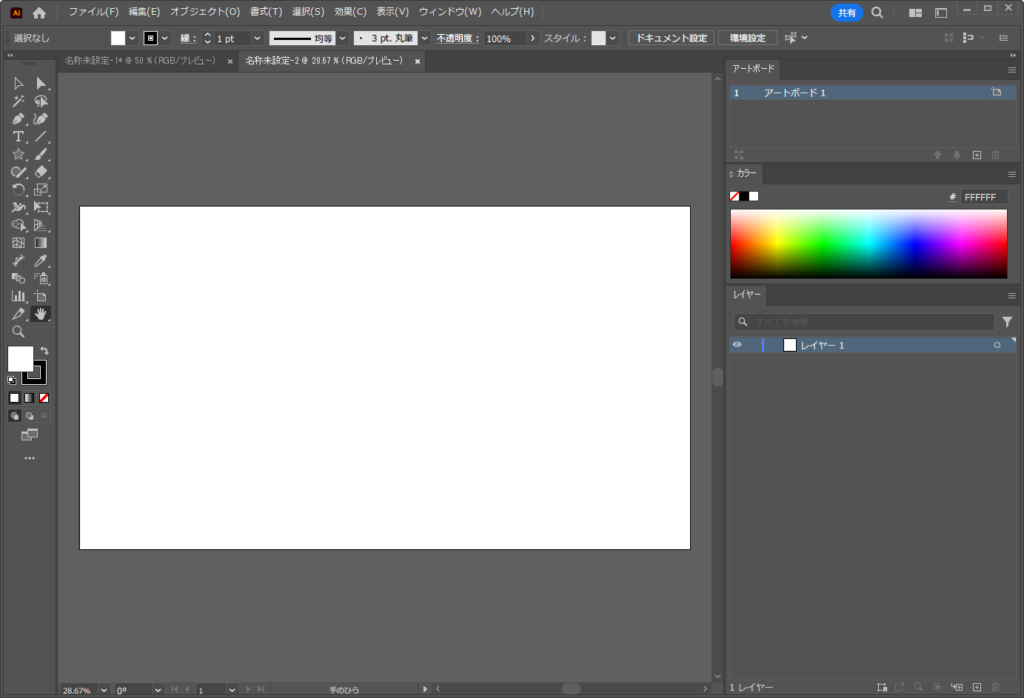Select the Type tool
The height and width of the screenshot is (698, 1024).
(18, 137)
